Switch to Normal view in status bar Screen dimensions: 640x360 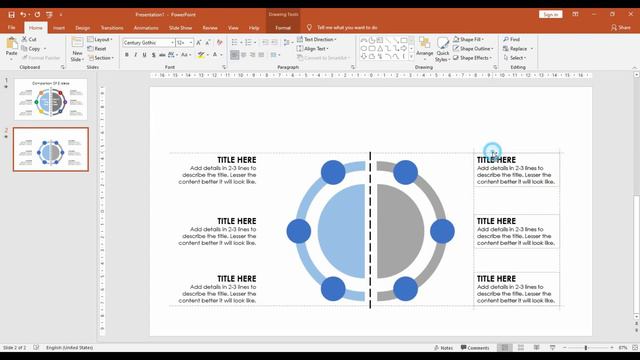click(x=505, y=347)
